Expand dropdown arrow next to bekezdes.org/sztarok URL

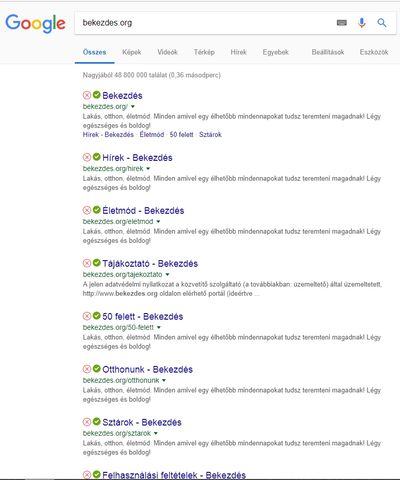(156, 433)
